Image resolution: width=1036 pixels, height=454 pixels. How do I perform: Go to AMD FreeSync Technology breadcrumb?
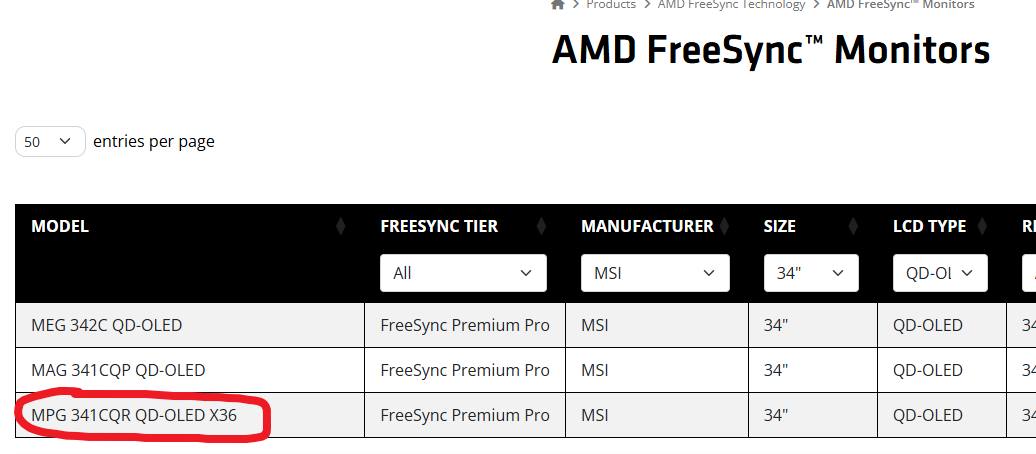click(731, 5)
